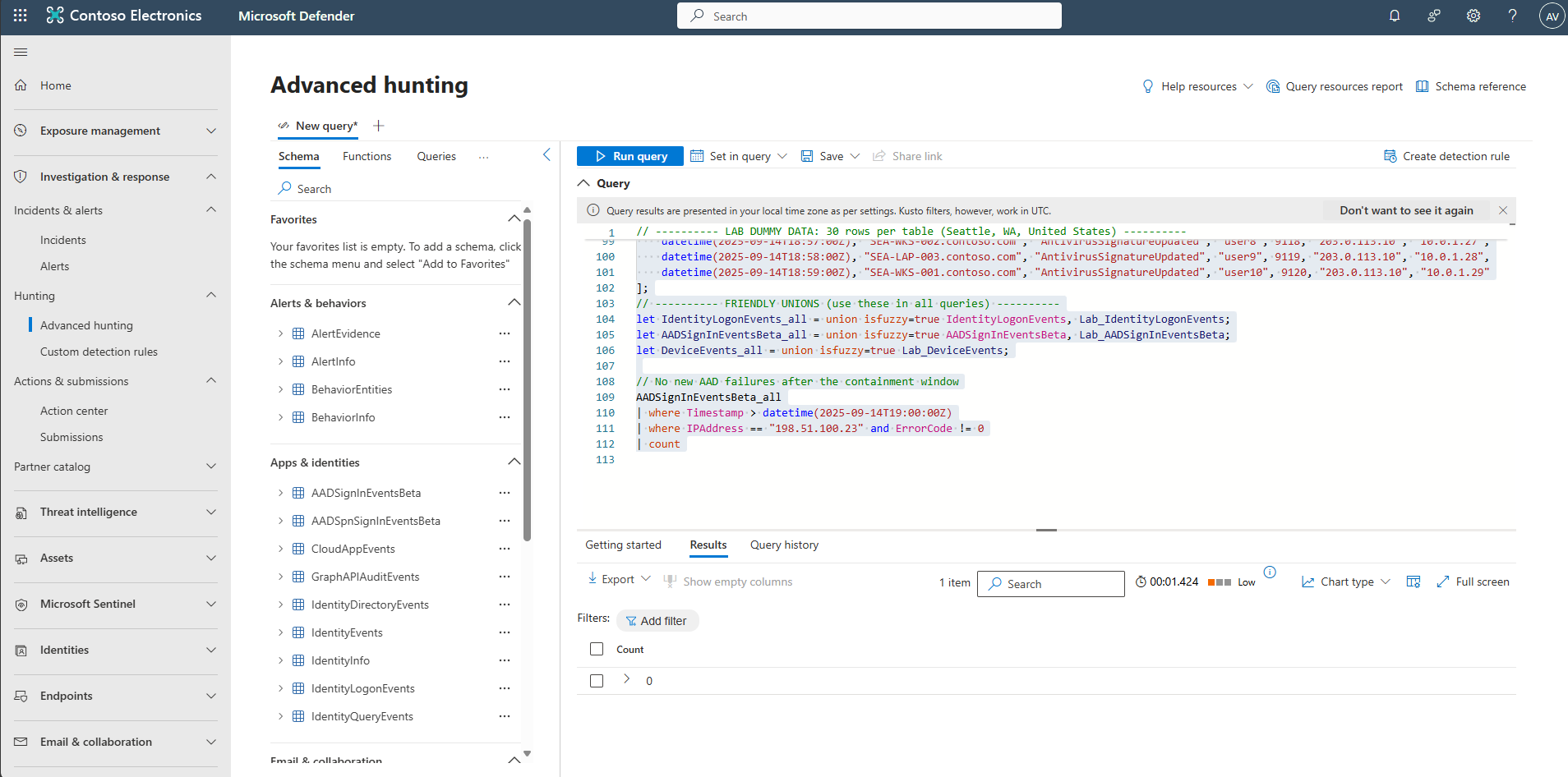The height and width of the screenshot is (777, 1568).
Task: Click the editor and results splitter handle
Action: coord(1046,530)
